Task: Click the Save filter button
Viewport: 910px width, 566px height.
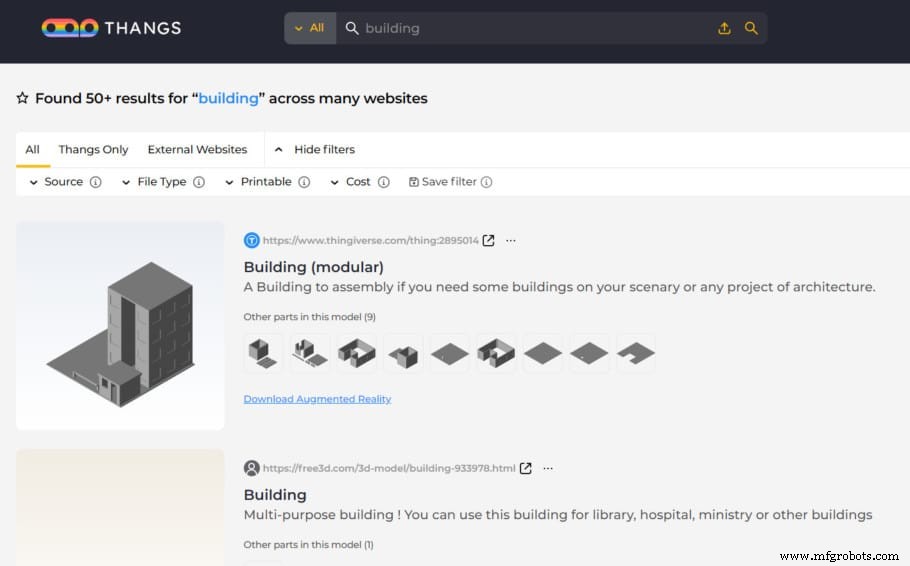Action: (x=443, y=182)
